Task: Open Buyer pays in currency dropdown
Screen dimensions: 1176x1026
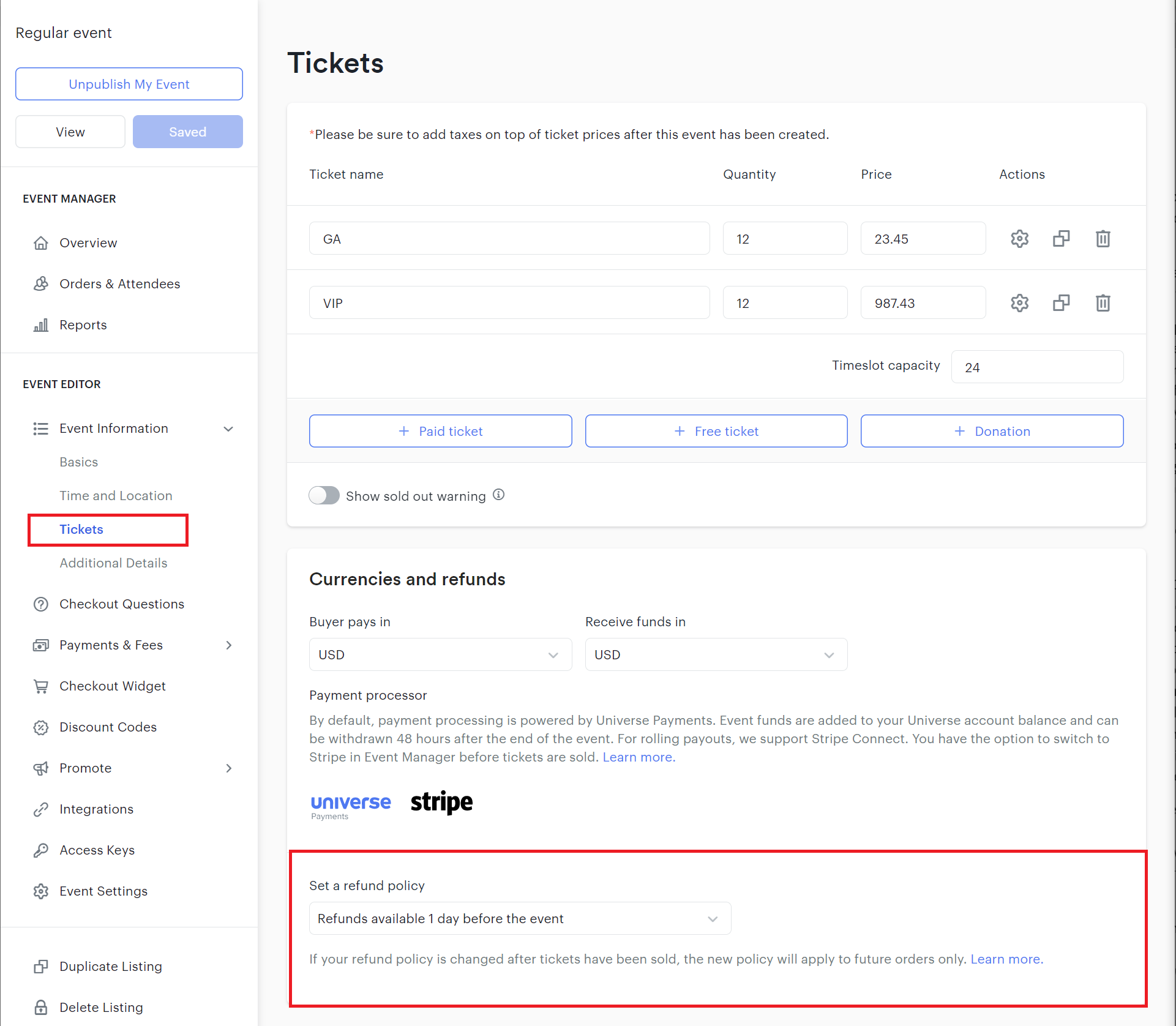Action: click(x=440, y=654)
